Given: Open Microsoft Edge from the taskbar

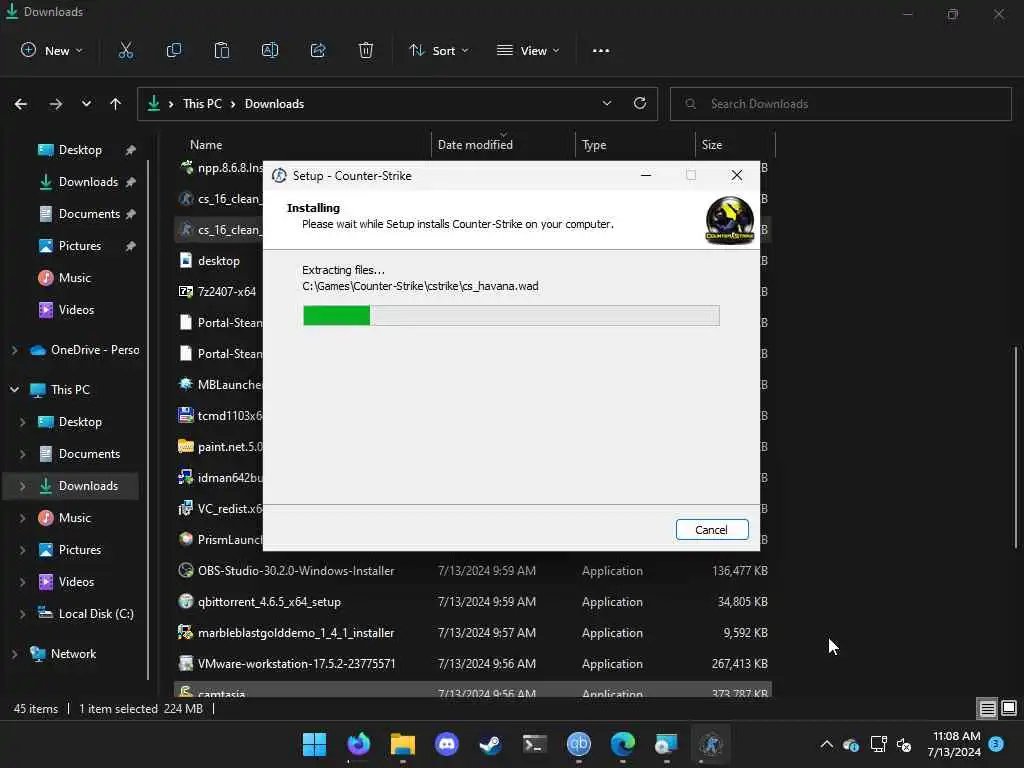Looking at the screenshot, I should tap(622, 744).
